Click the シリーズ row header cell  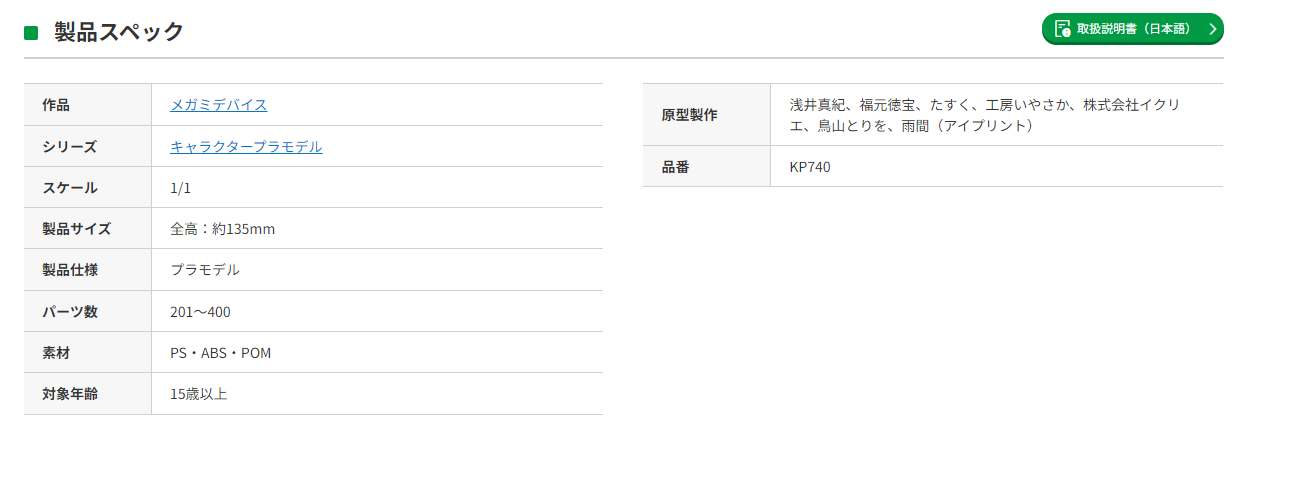point(70,147)
